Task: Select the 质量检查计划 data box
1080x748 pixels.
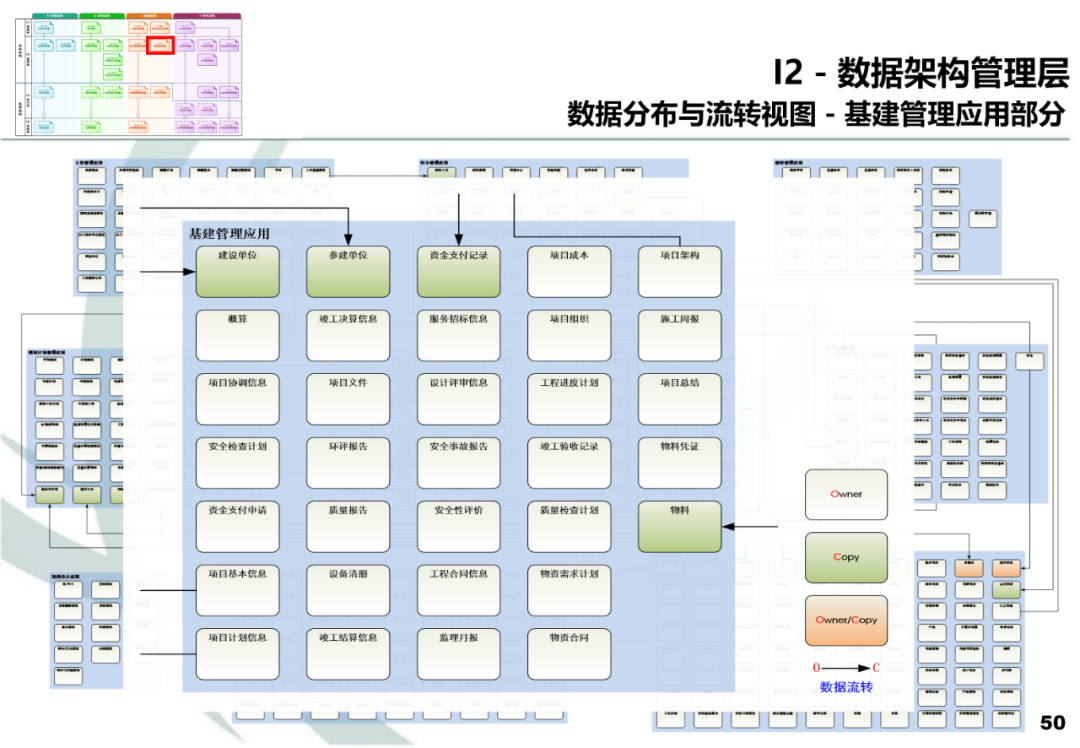Action: [x=569, y=527]
